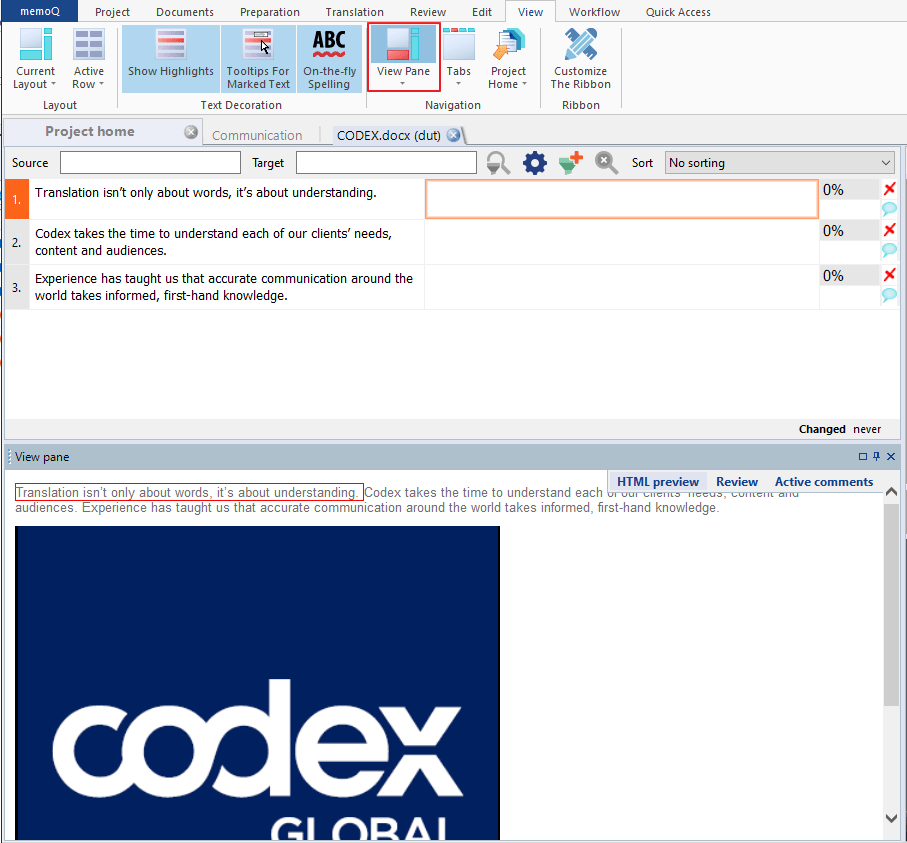907x843 pixels.
Task: Switch to the Workflow ribbon tab
Action: pos(594,12)
